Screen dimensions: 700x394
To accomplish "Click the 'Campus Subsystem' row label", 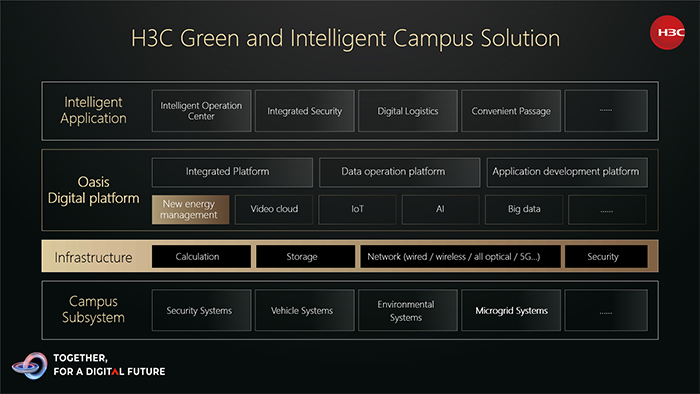I will (93, 309).
